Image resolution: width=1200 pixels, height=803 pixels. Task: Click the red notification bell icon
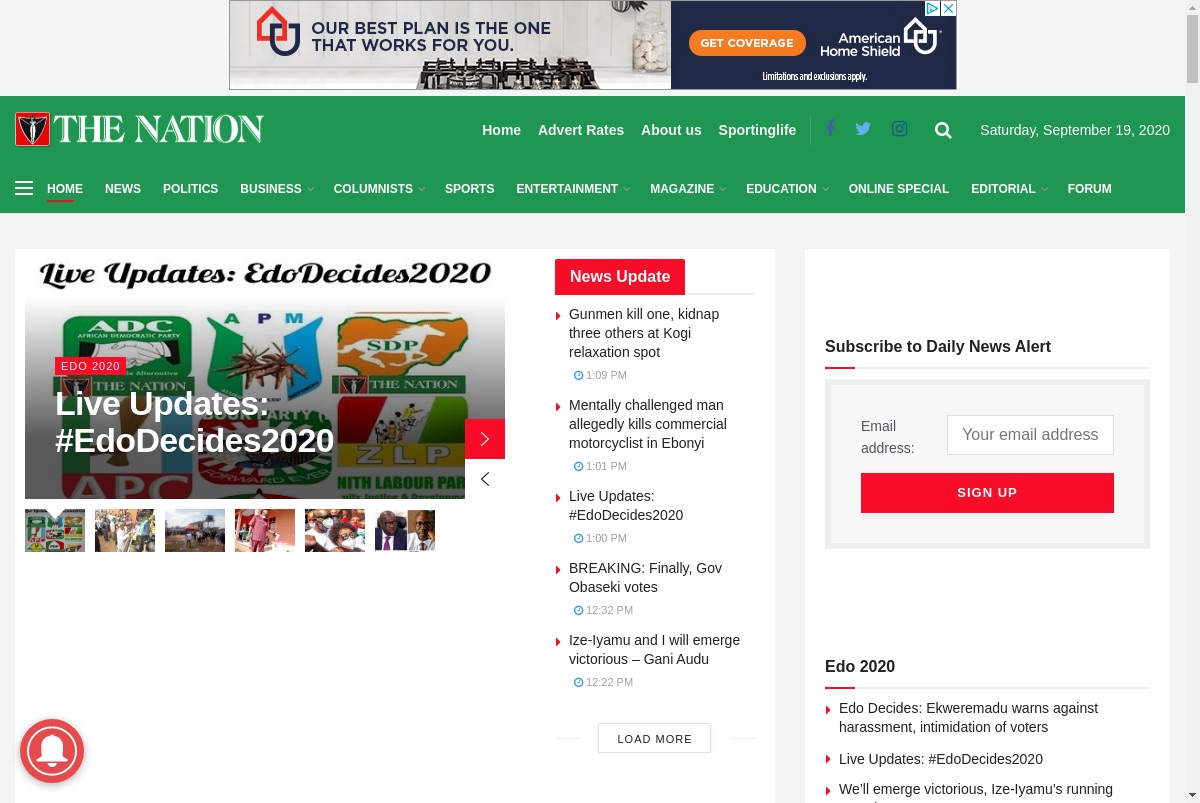click(52, 751)
